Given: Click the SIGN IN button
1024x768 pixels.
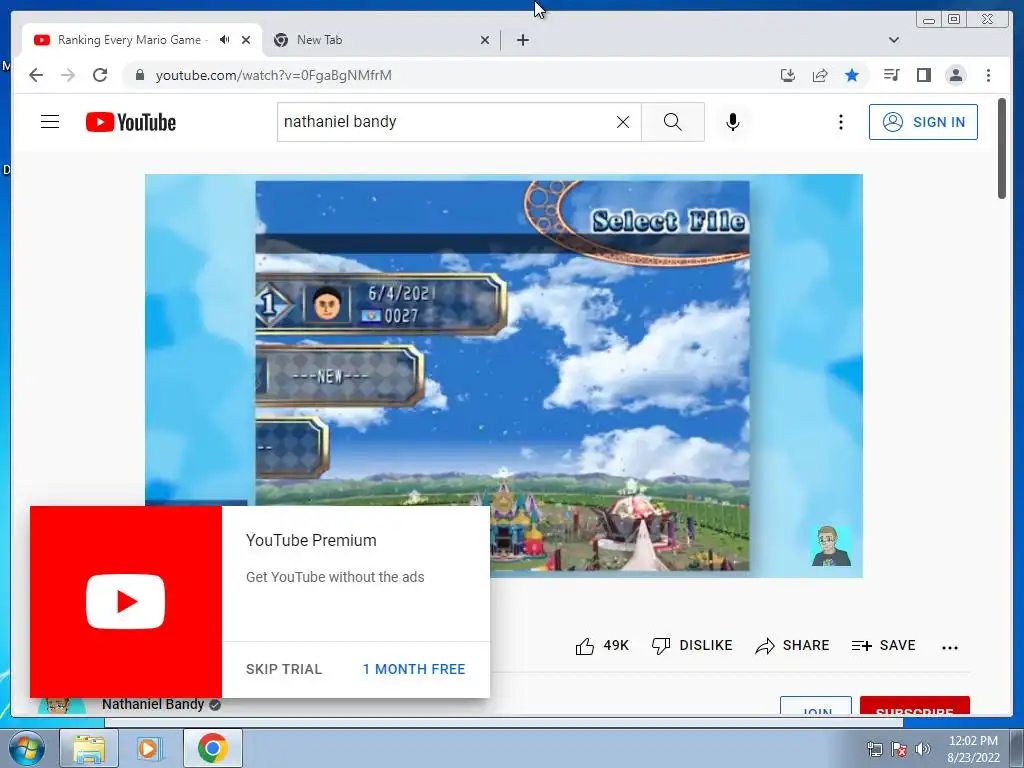Looking at the screenshot, I should pyautogui.click(x=923, y=122).
